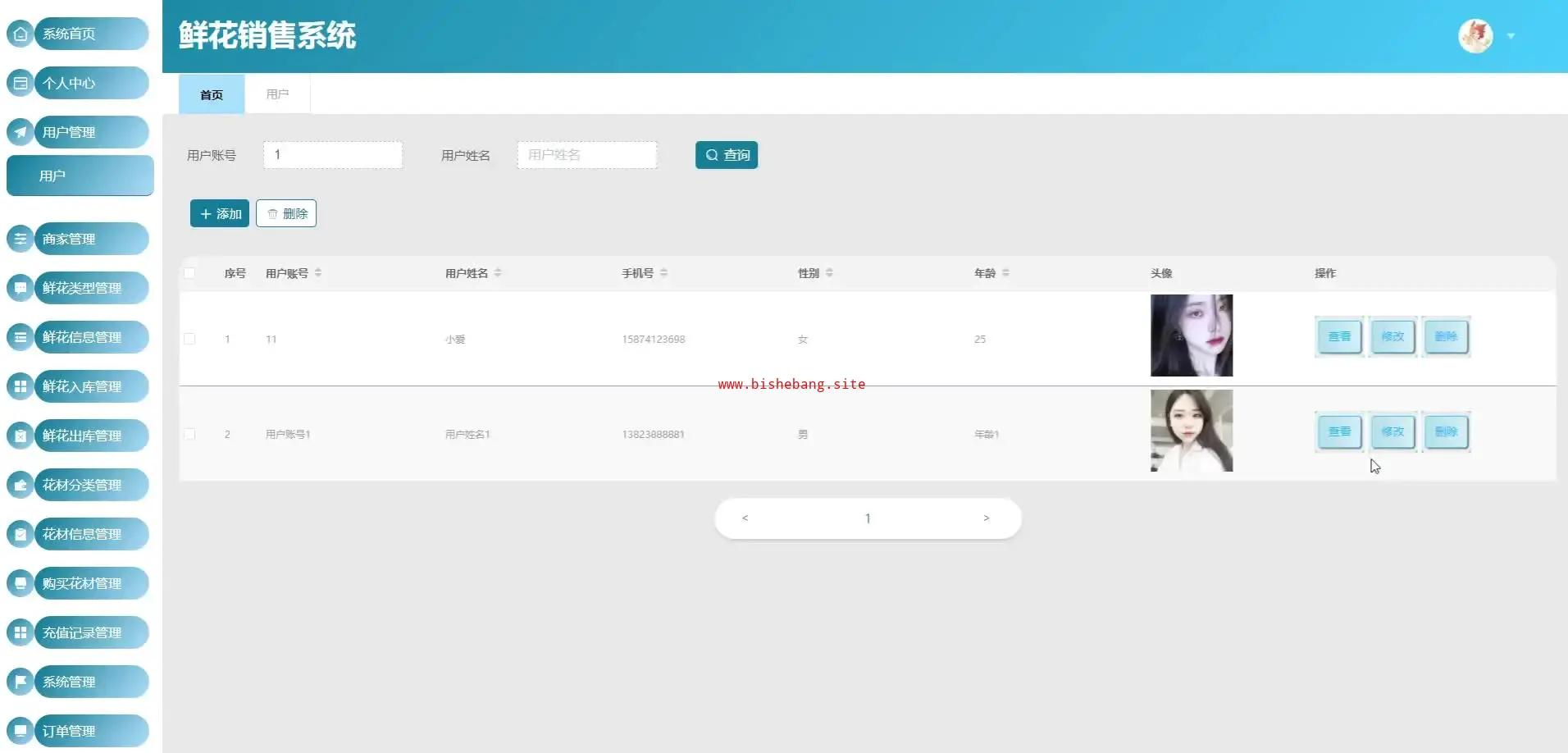Click the clipboard icon beside 鲜花出库管理
Viewport: 1568px width, 753px height.
coord(21,436)
